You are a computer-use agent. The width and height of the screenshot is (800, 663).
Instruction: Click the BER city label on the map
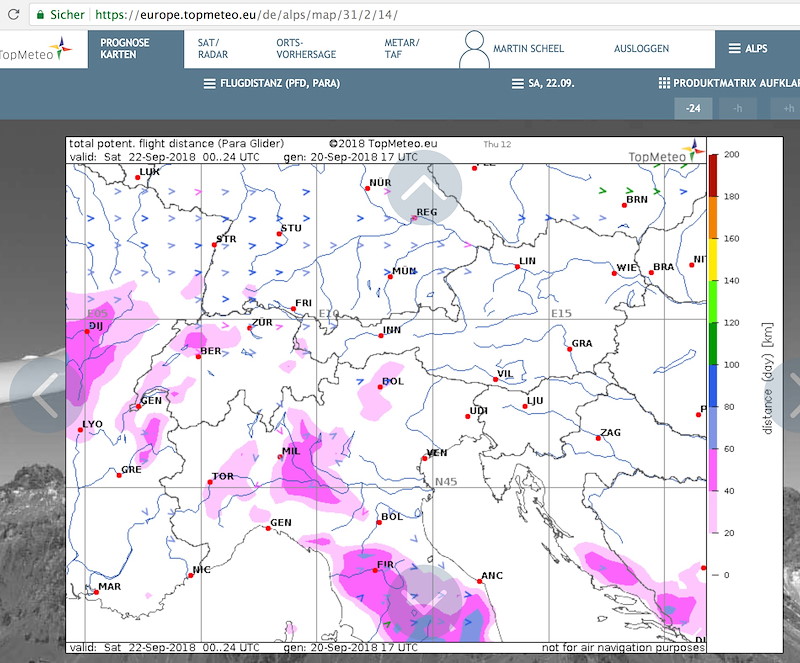pyautogui.click(x=211, y=351)
